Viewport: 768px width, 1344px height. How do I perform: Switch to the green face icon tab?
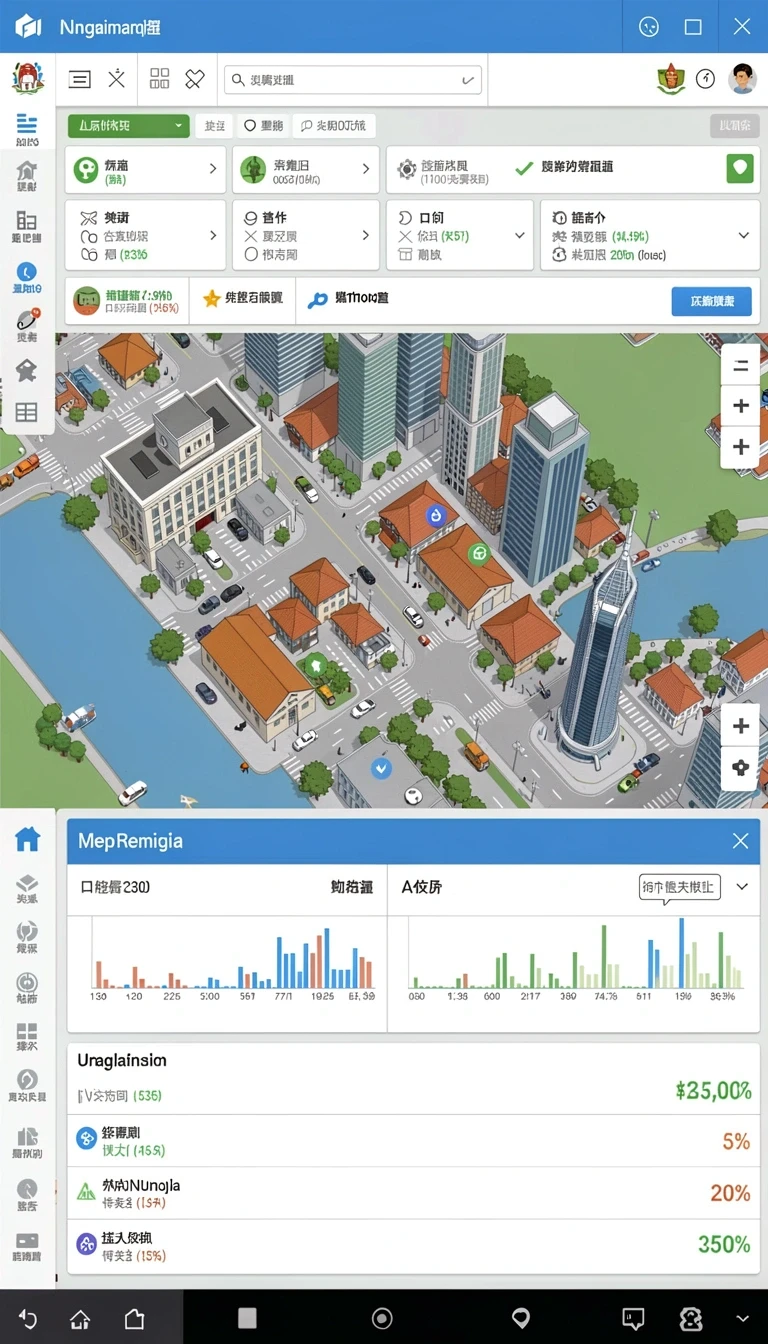(x=127, y=300)
